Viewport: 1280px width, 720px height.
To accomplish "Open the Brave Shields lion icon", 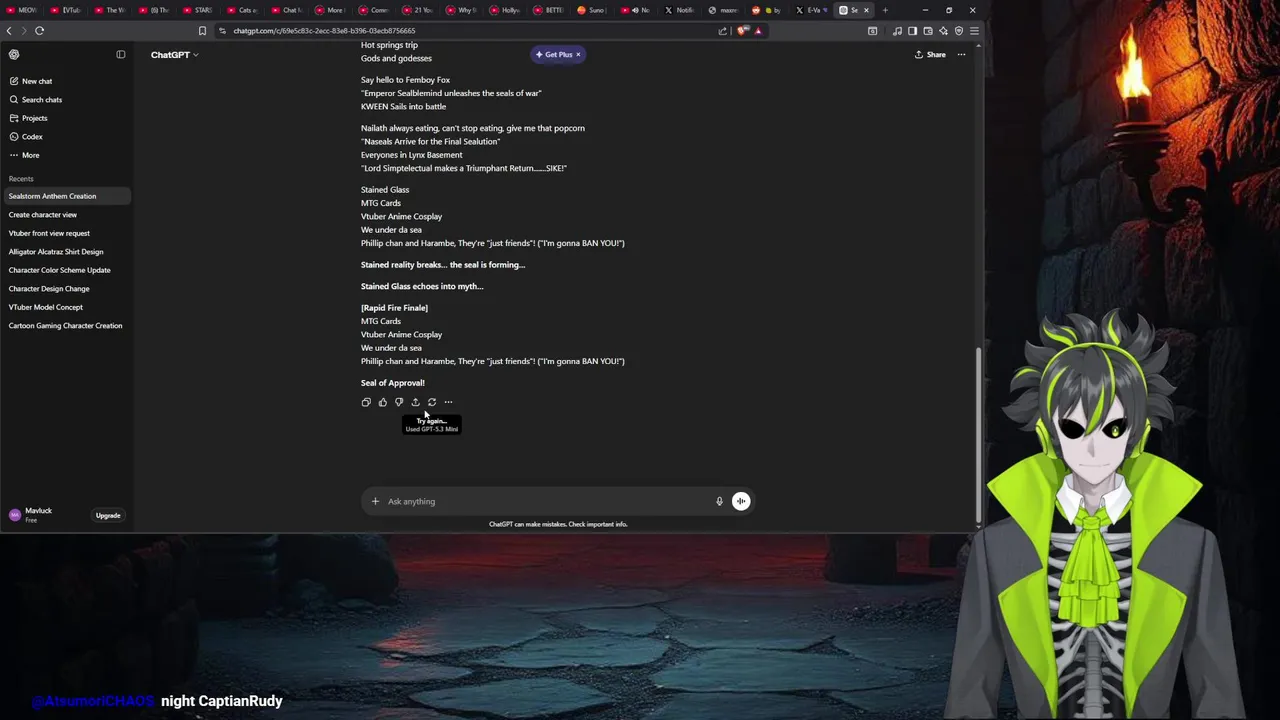I will 741,30.
